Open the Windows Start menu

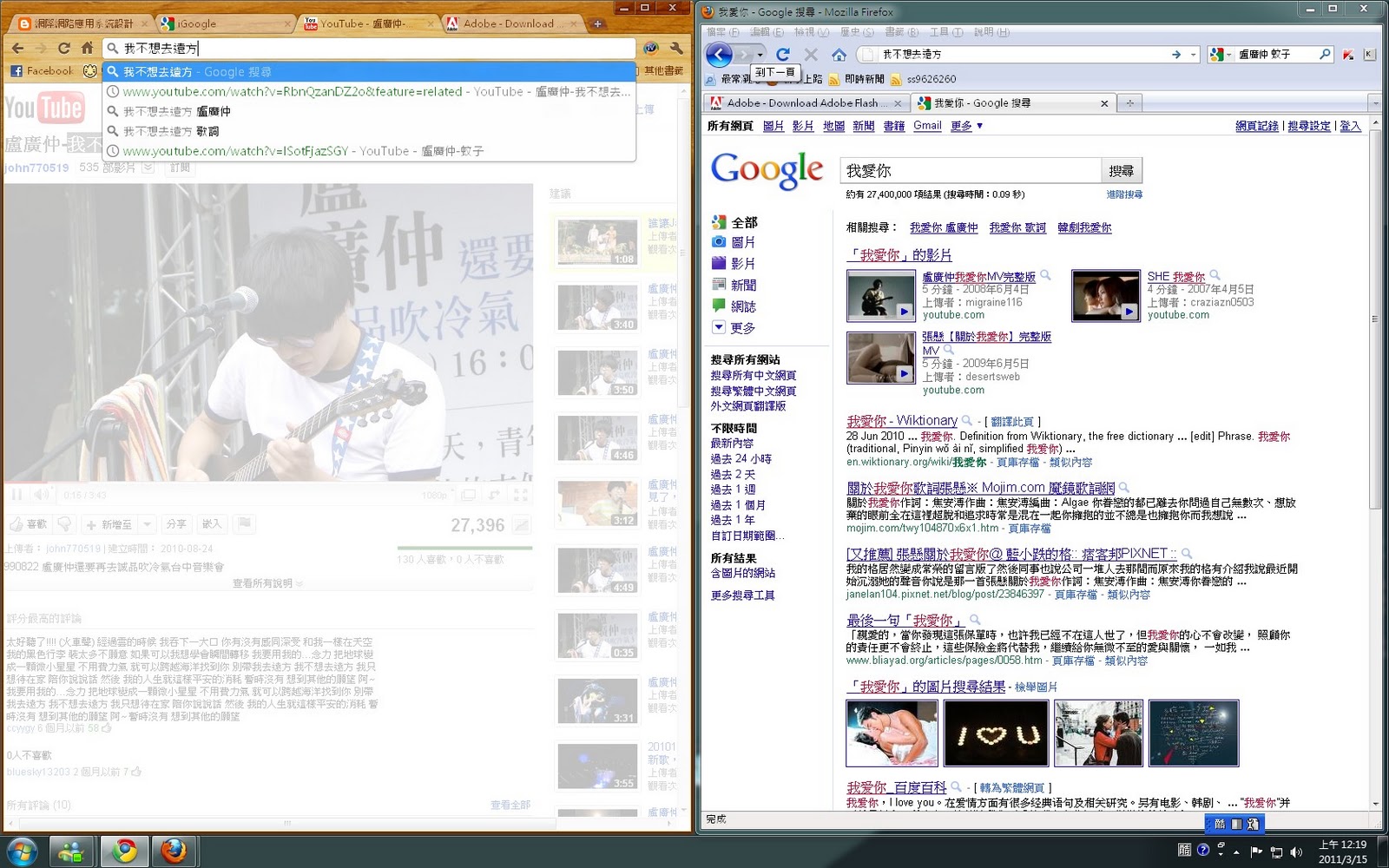click(21, 852)
